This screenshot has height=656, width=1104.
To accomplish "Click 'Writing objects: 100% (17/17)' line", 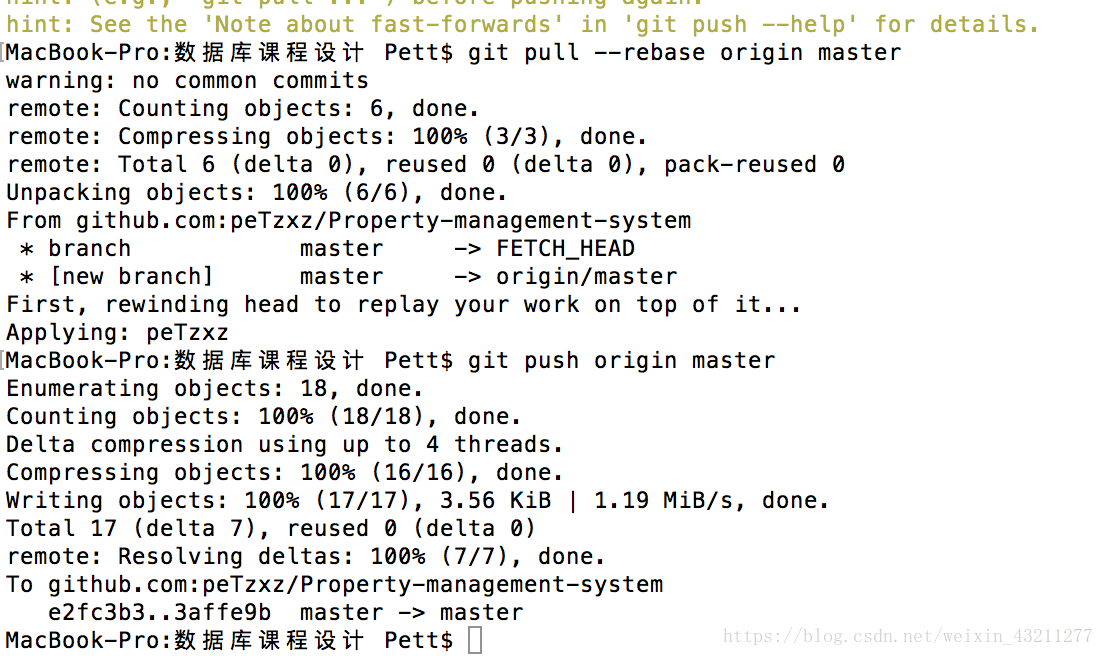I will click(418, 500).
